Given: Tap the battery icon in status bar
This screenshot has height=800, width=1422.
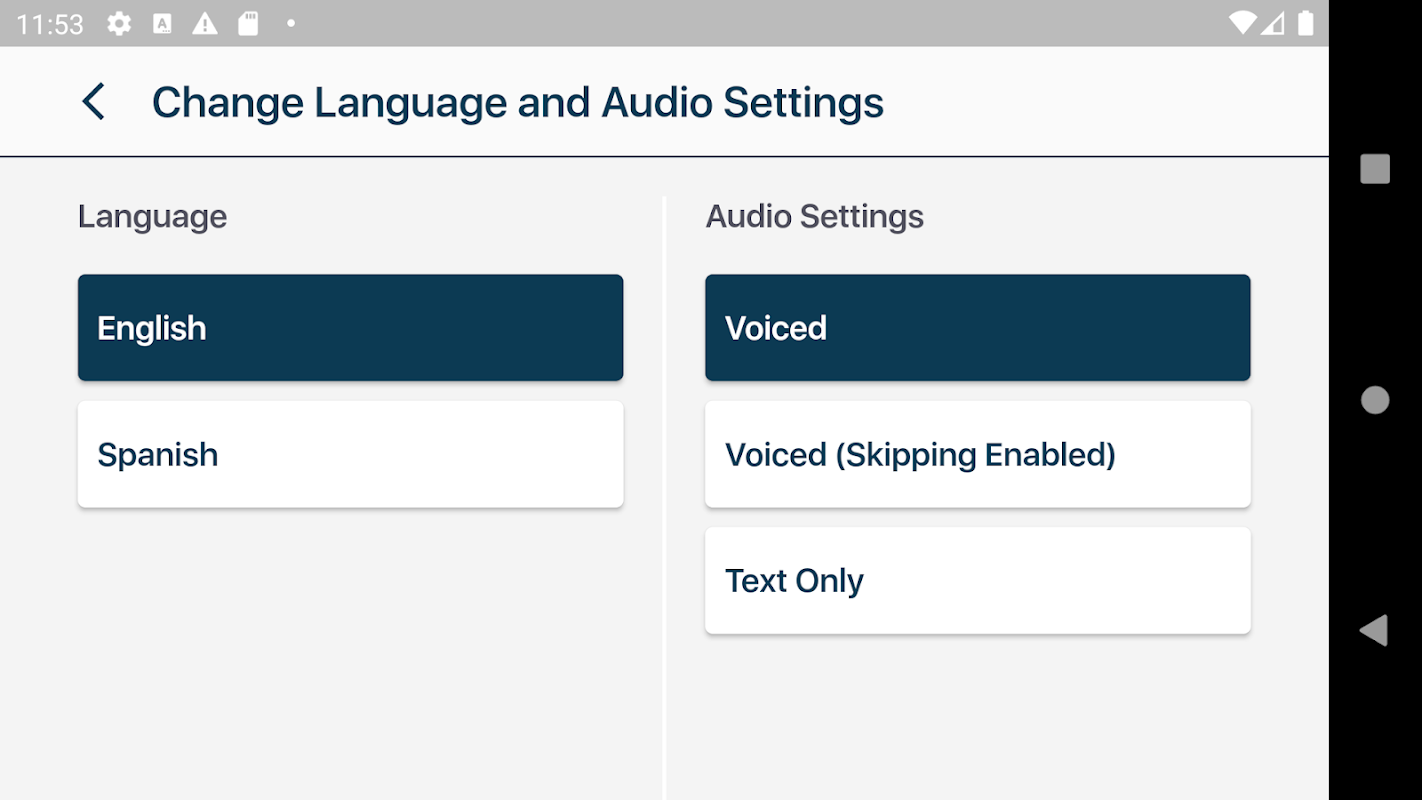Looking at the screenshot, I should pyautogui.click(x=1305, y=23).
